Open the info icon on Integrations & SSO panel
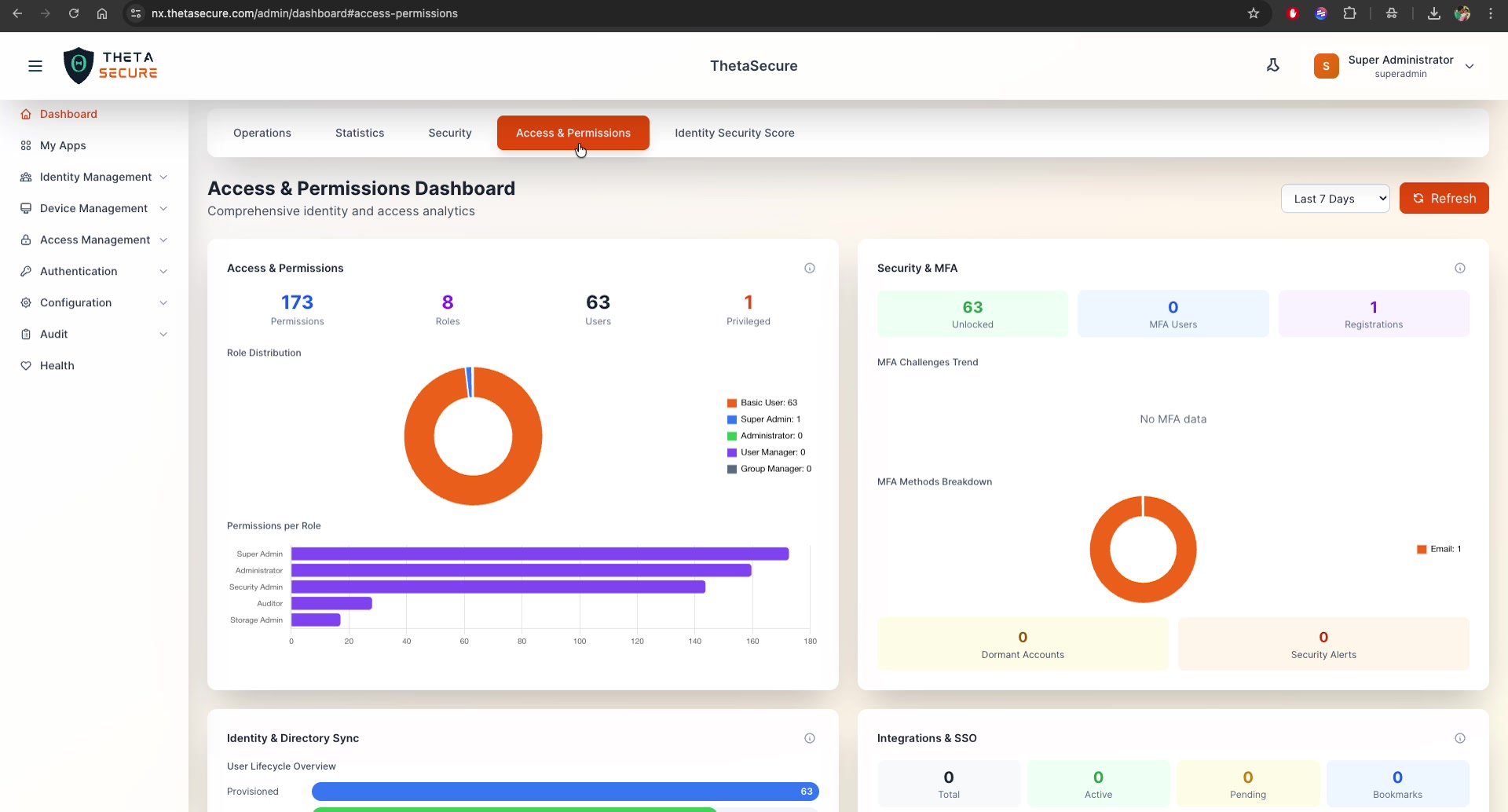This screenshot has height=812, width=1508. (x=1461, y=738)
